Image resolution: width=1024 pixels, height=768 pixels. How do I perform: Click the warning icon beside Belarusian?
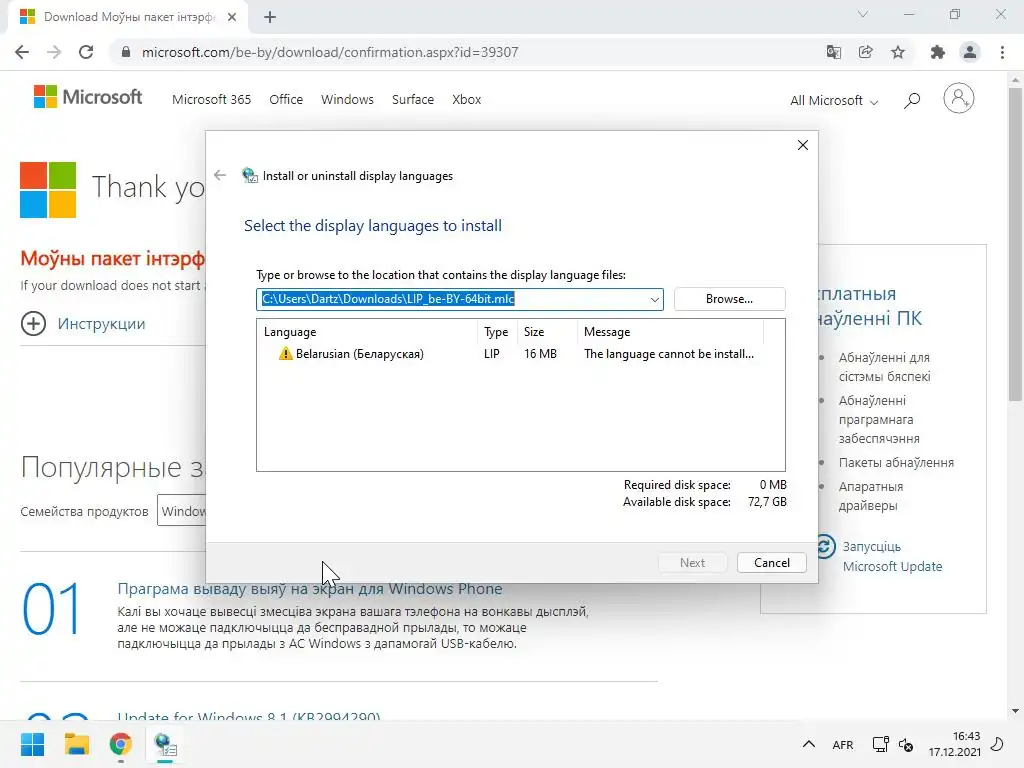point(285,353)
